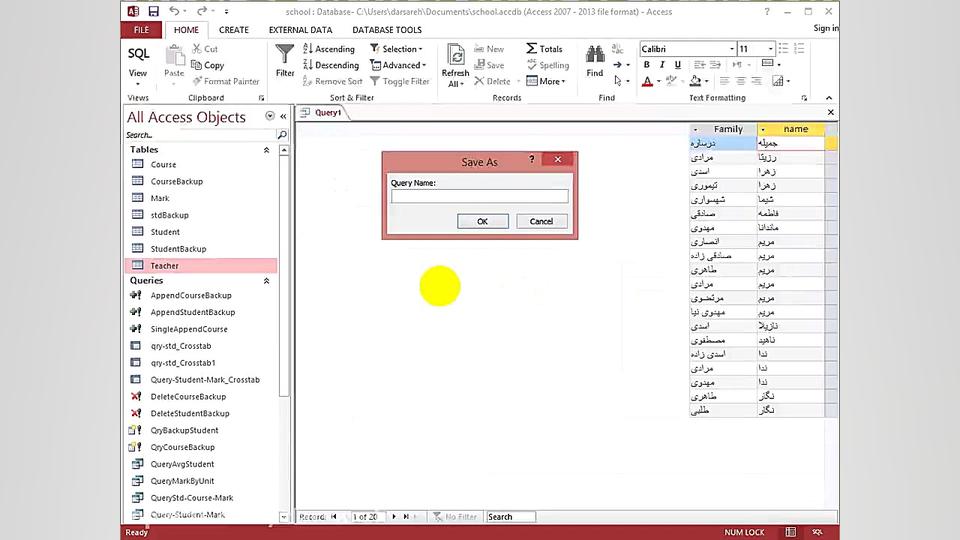Collapse navigation pane with shutter bar button
The image size is (960, 540).
pyautogui.click(x=283, y=116)
